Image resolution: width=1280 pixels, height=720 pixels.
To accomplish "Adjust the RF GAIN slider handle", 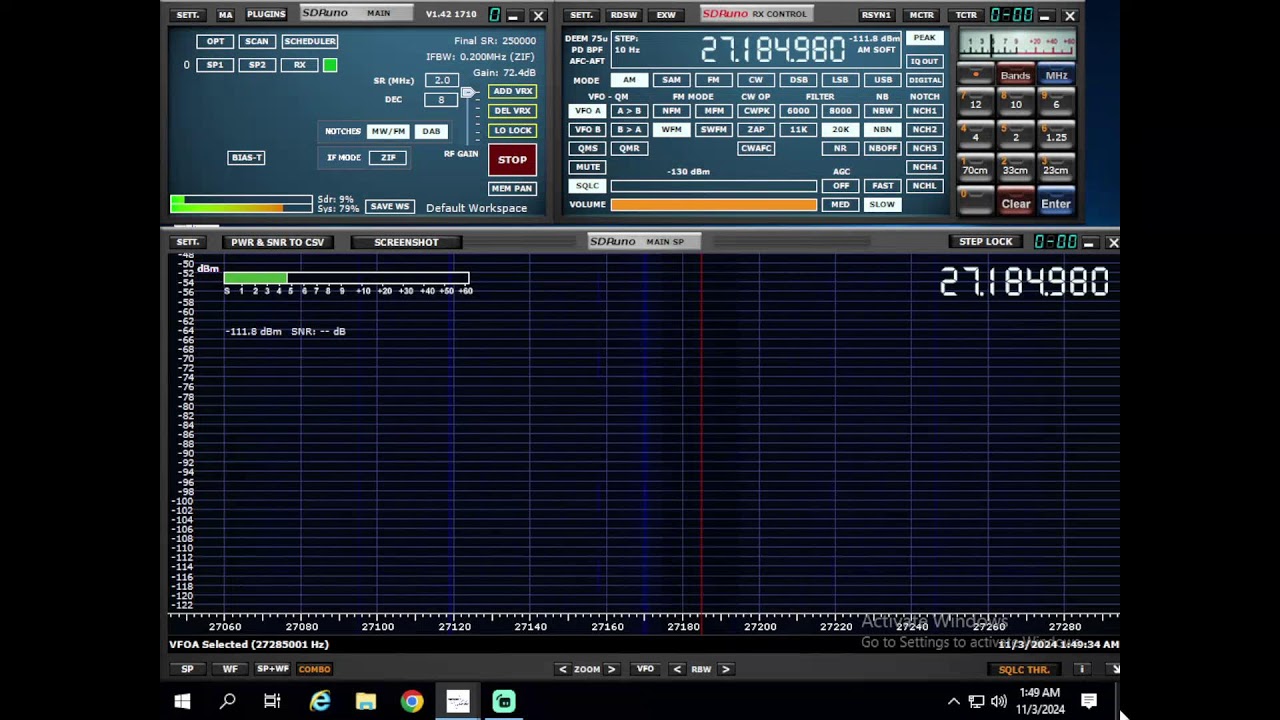I will [x=467, y=93].
